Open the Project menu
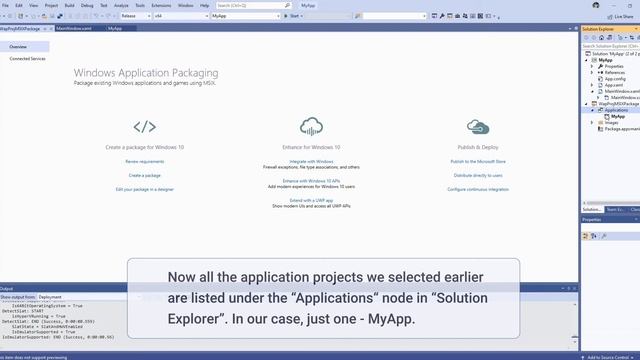The height and width of the screenshot is (360, 640). pos(51,6)
